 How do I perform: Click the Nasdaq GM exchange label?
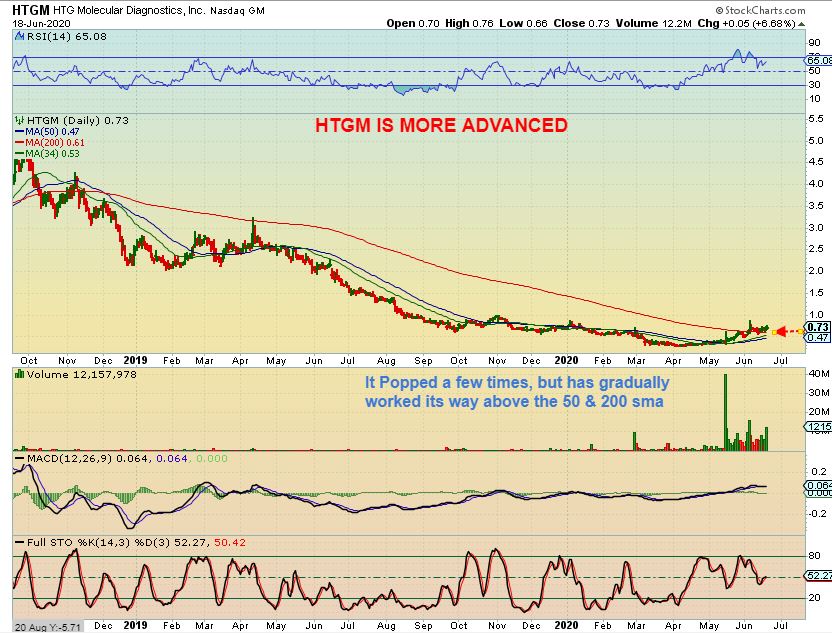[237, 11]
